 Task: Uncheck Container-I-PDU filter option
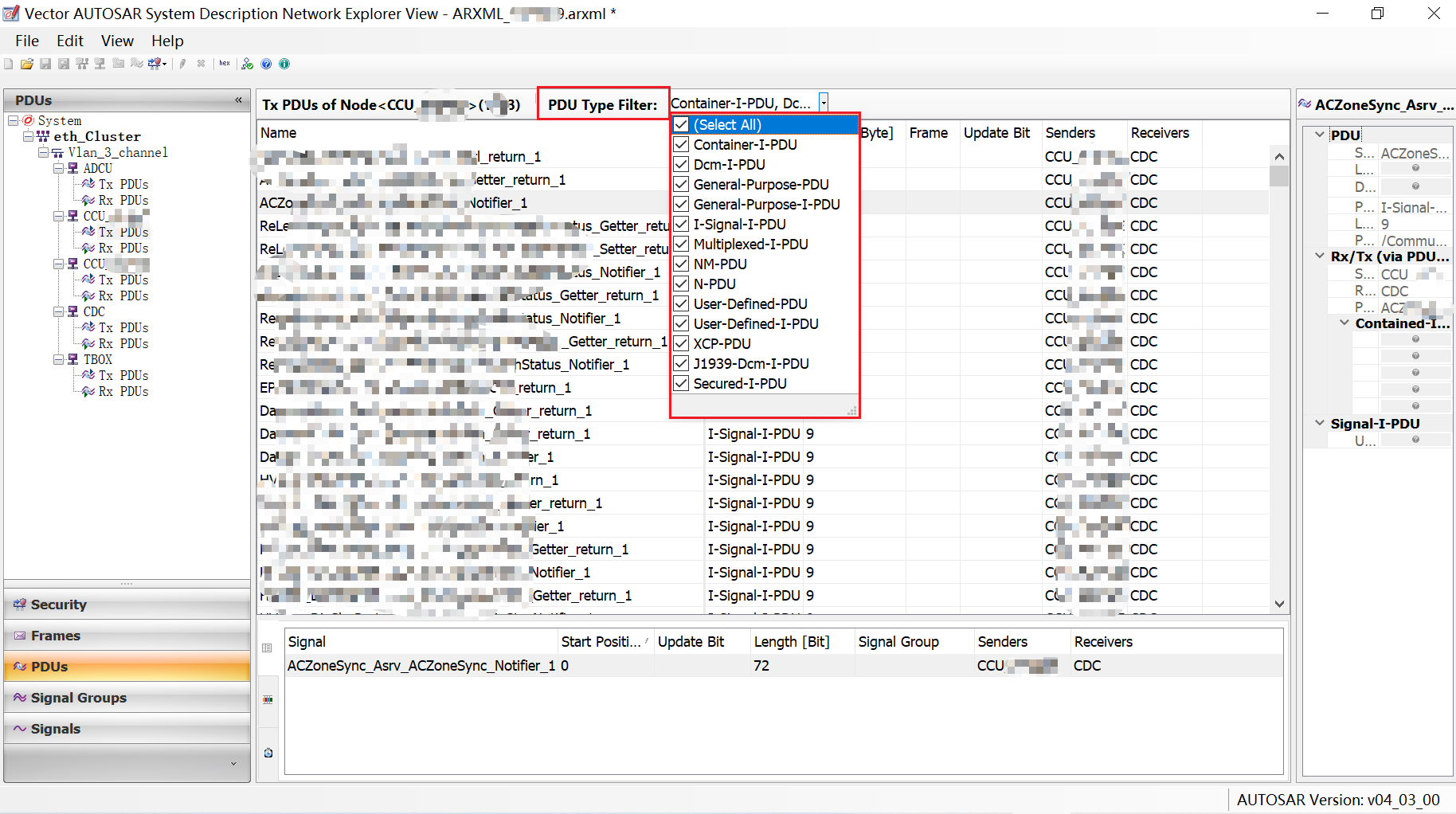click(681, 145)
